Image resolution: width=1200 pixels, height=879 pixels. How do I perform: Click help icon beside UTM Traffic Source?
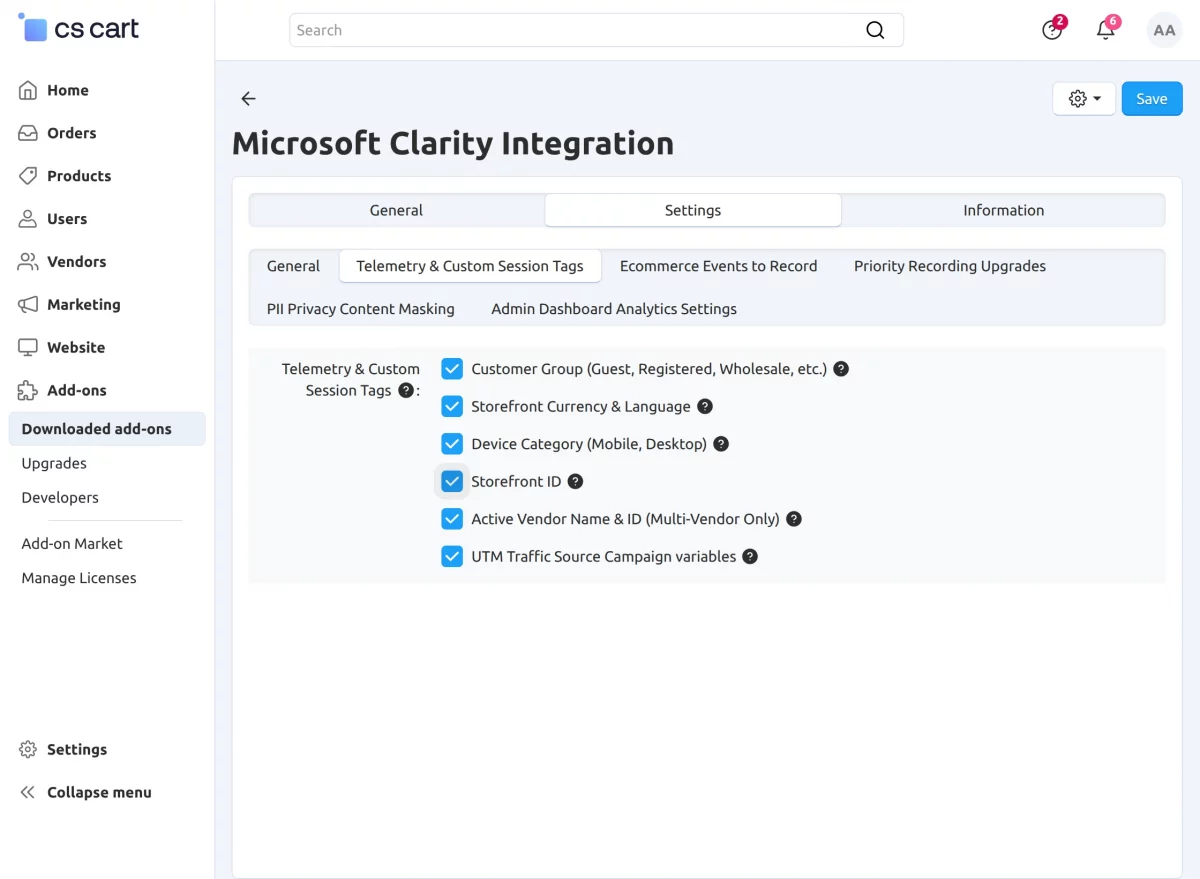click(x=750, y=556)
